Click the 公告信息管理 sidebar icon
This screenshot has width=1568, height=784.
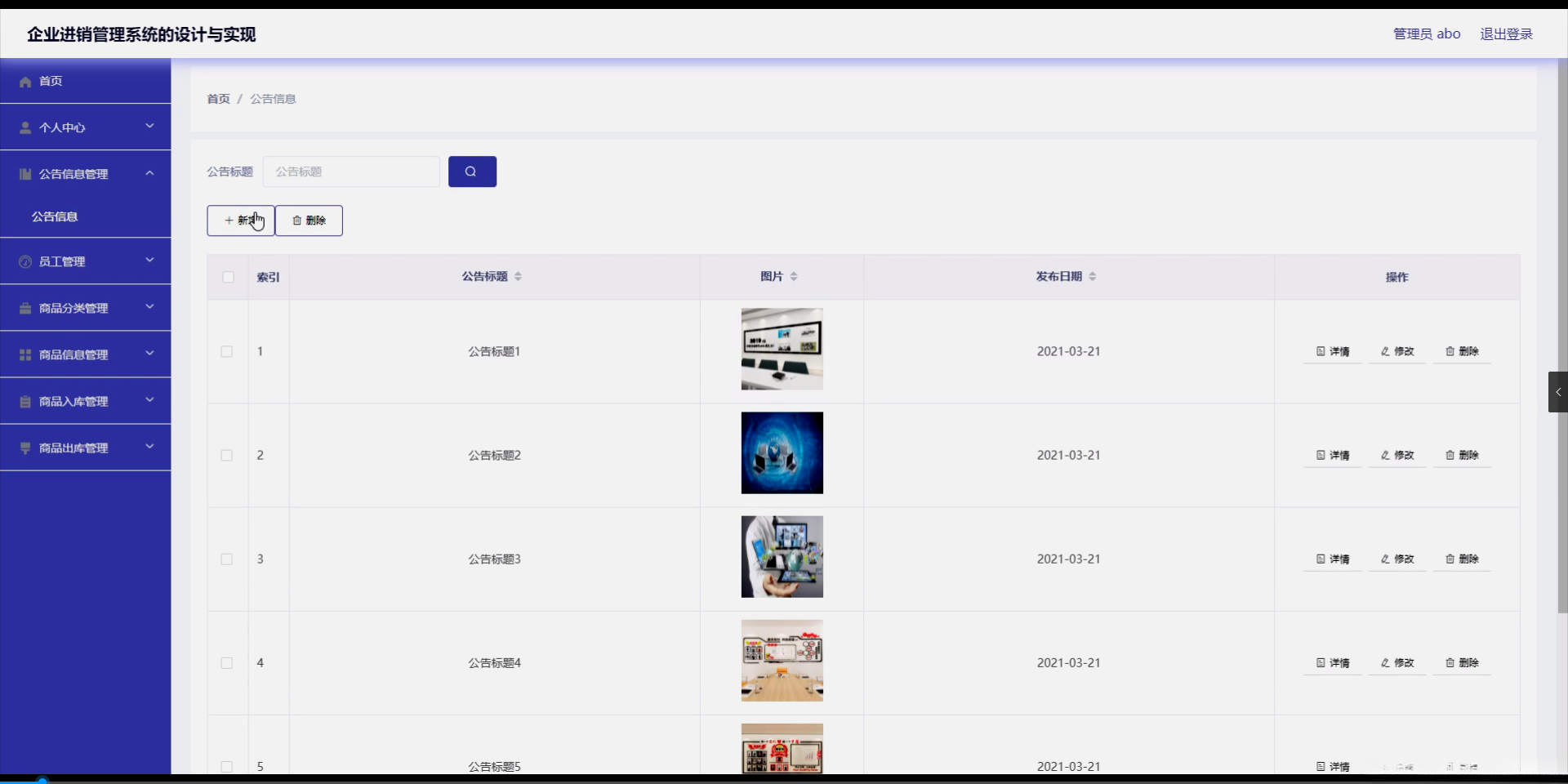tap(25, 174)
